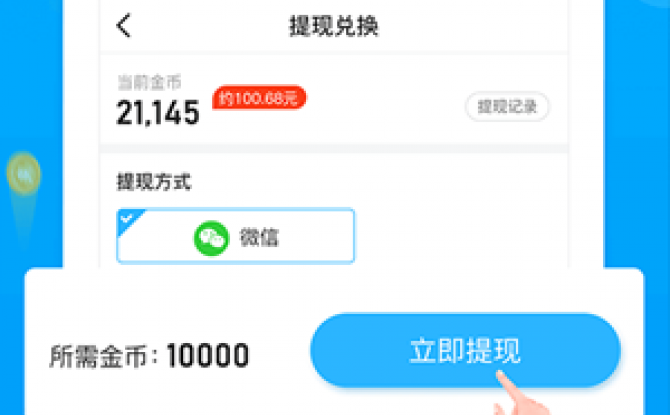This screenshot has width=670, height=415.
Task: Tap the 立即提现 button
Action: 465,350
